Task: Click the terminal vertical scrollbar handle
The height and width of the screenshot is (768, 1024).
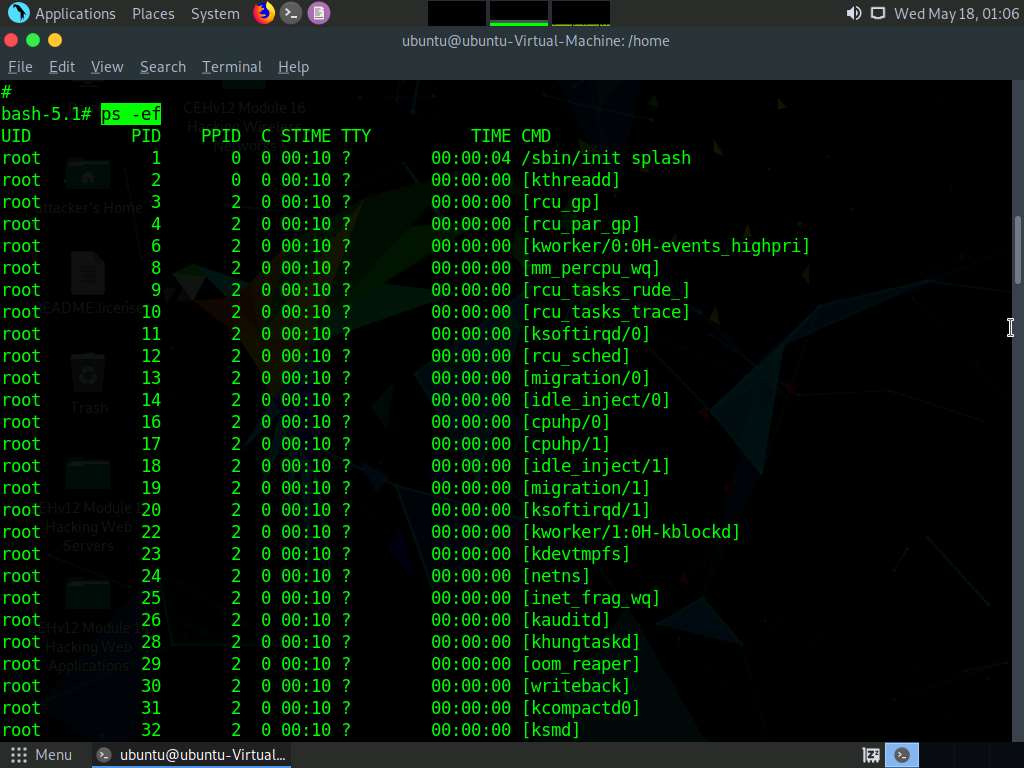Action: (1018, 250)
